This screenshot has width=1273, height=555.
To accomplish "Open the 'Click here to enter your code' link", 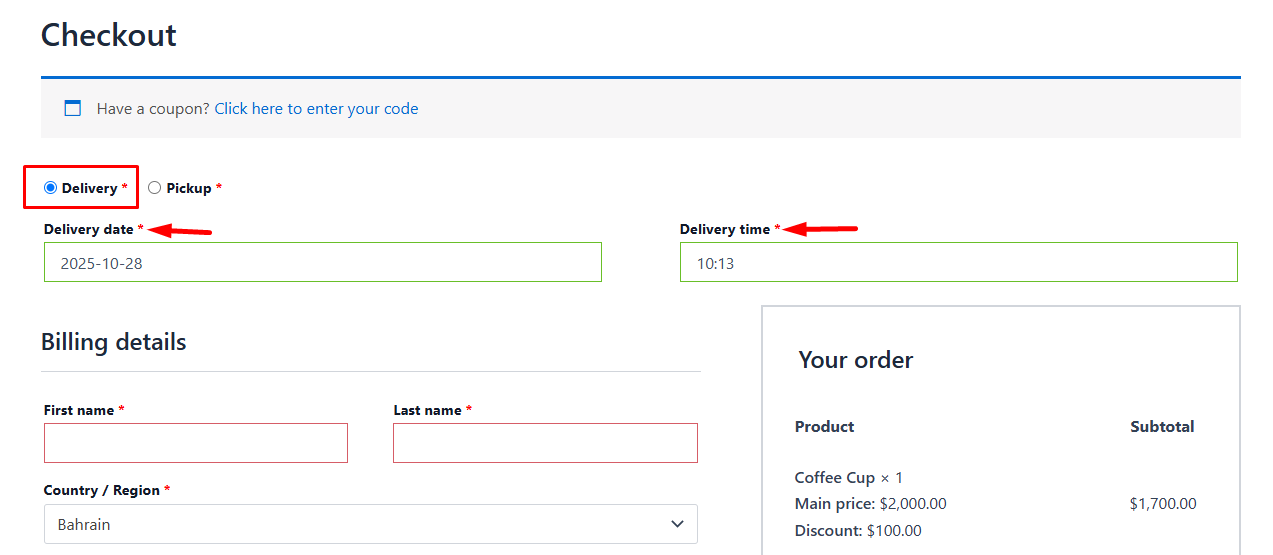I will point(316,109).
